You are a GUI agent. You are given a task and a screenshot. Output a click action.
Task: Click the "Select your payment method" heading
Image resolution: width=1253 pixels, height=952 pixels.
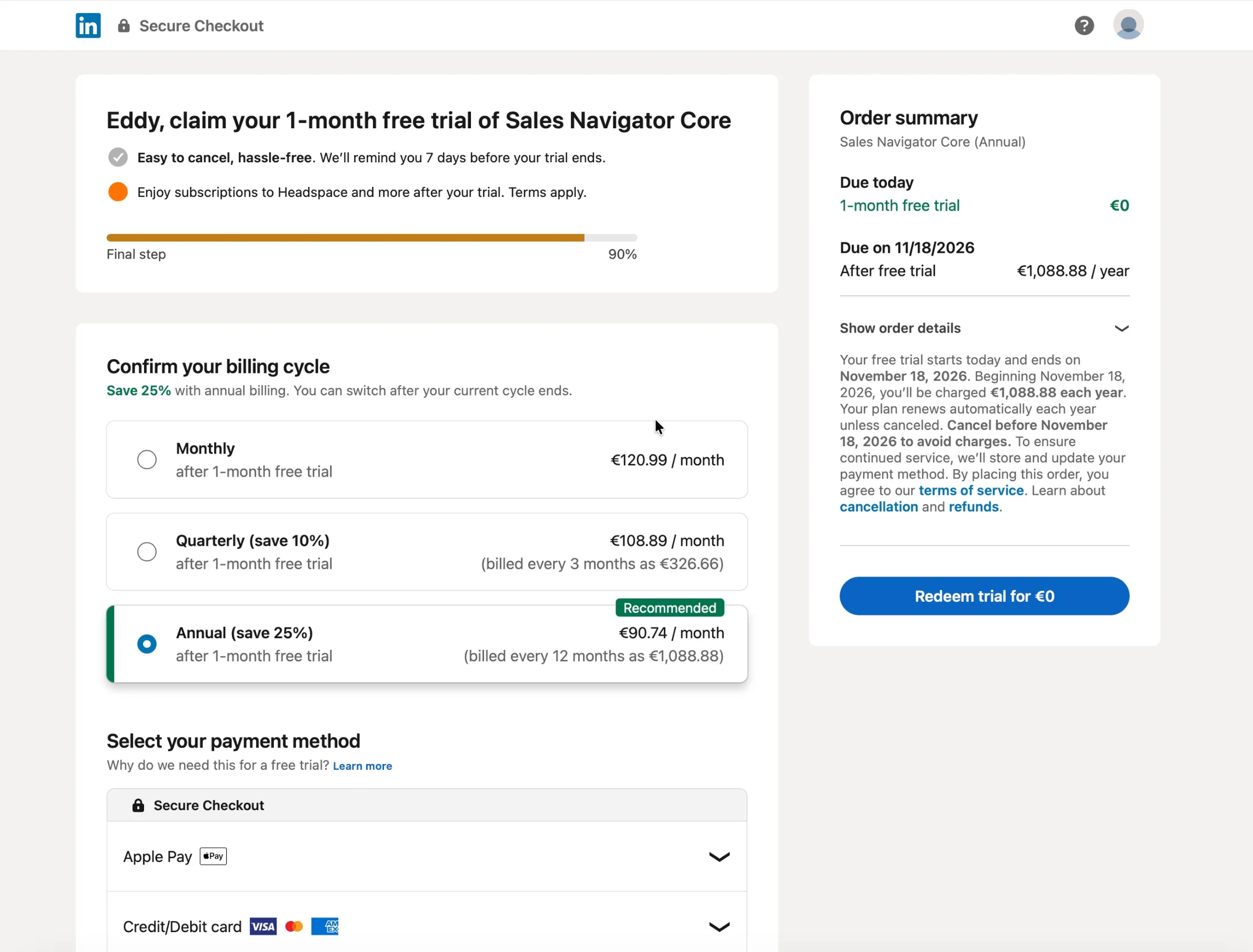pyautogui.click(x=234, y=741)
